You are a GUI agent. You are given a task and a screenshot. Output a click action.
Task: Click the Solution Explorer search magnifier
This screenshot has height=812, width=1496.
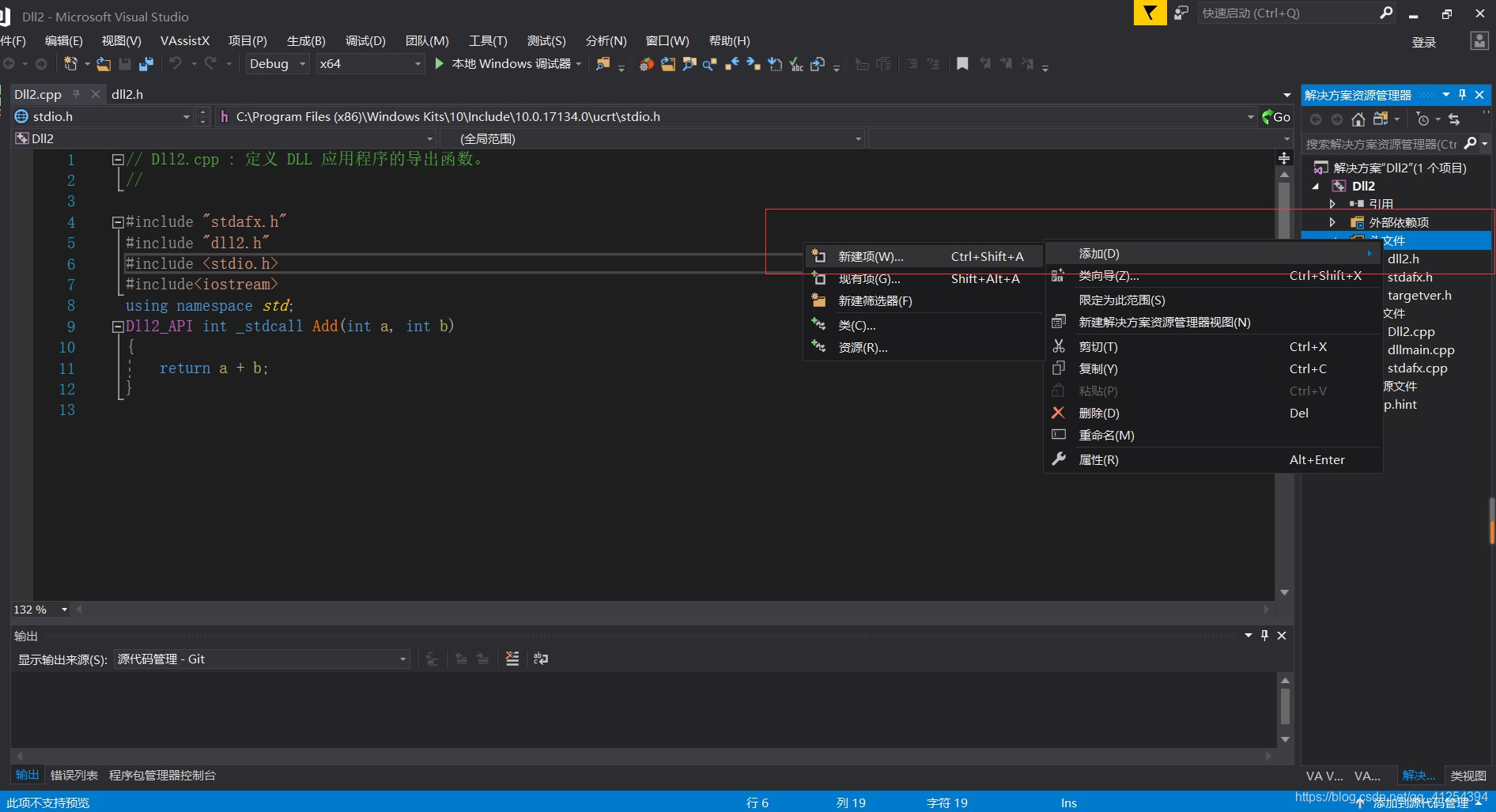pos(1470,143)
